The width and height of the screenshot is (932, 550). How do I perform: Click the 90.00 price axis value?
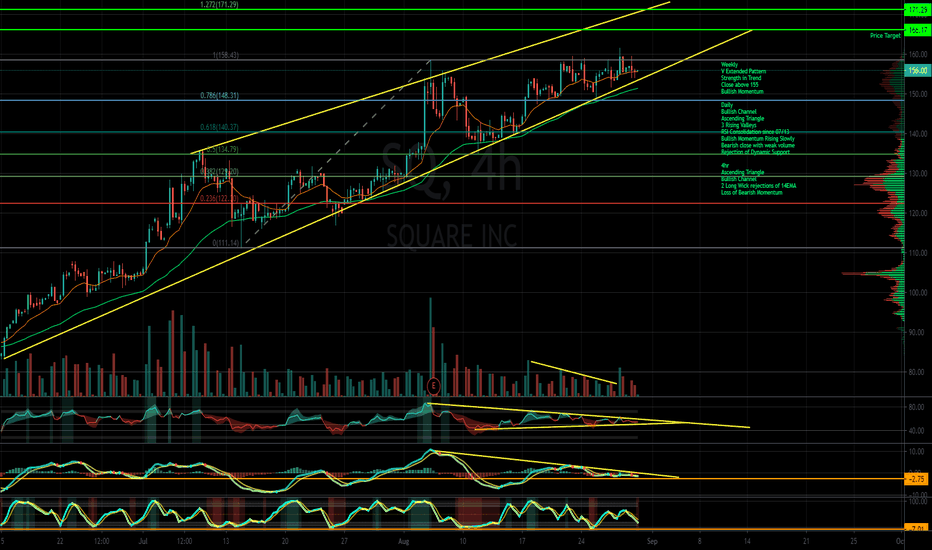coord(918,333)
